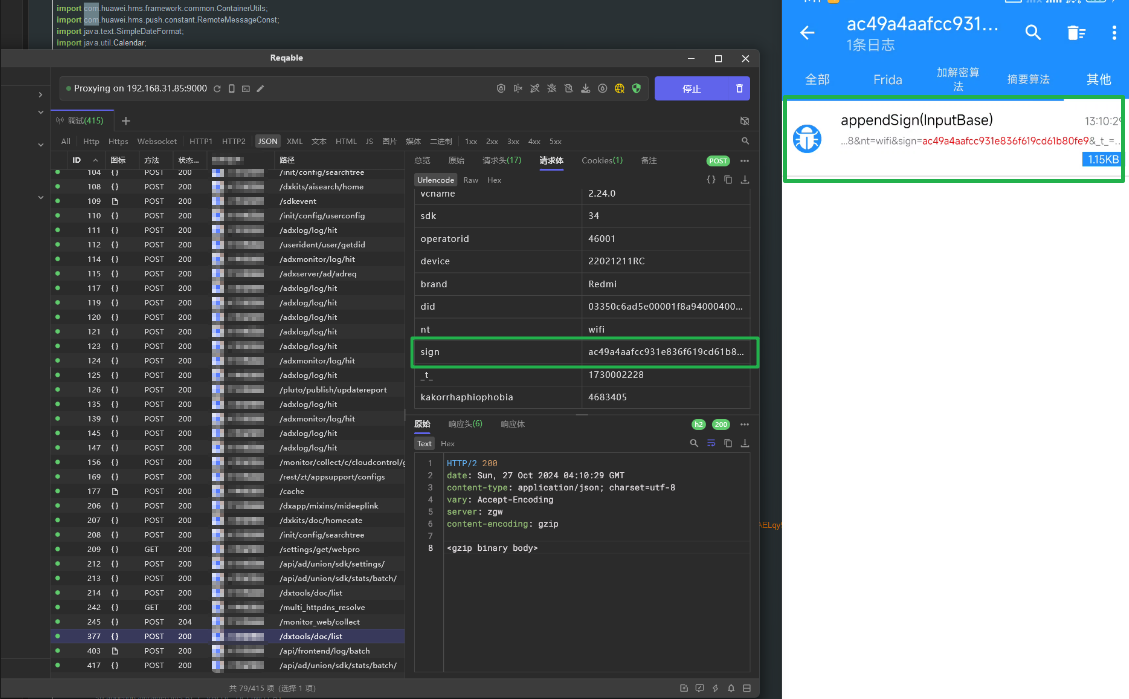Image resolution: width=1129 pixels, height=699 pixels.
Task: Copy request body using the copy icon
Action: (728, 180)
